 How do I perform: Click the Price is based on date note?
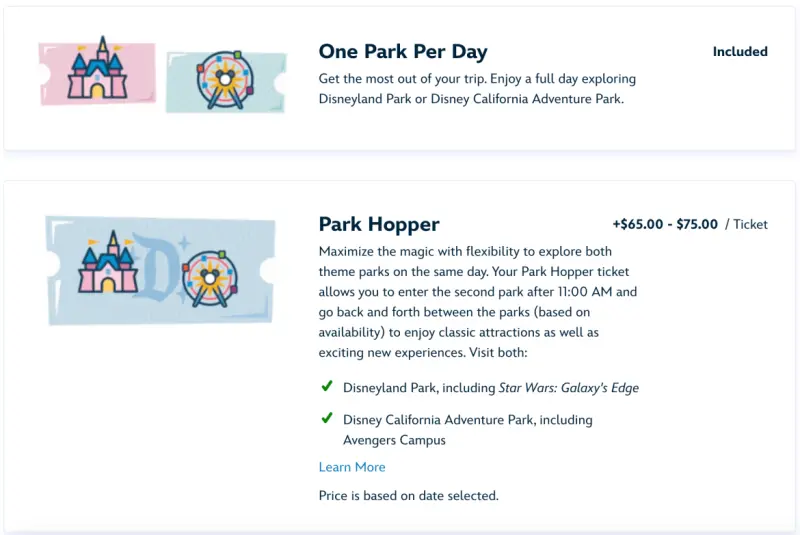pyautogui.click(x=408, y=495)
